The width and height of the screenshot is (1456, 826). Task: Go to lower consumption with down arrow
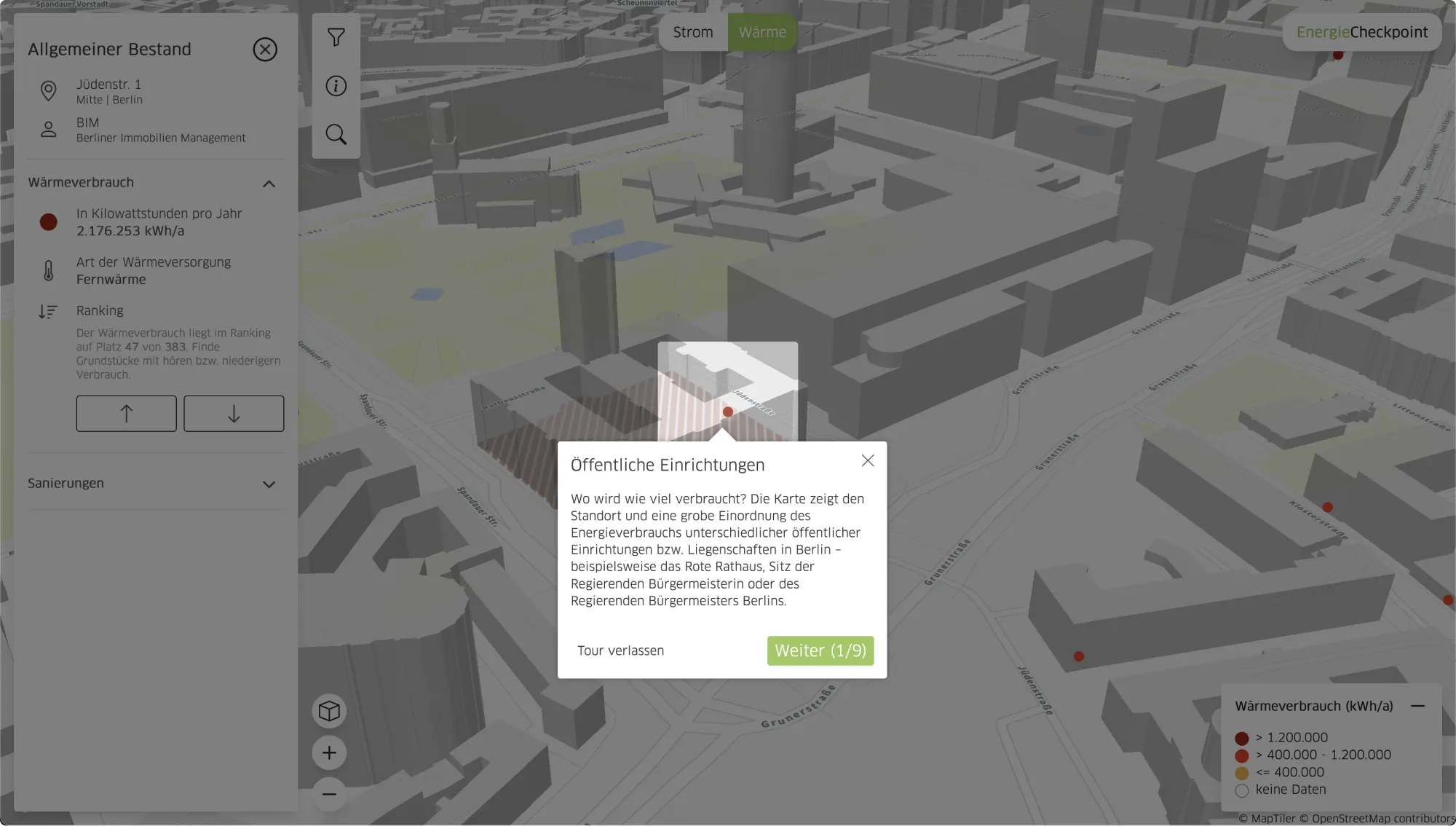click(x=234, y=414)
